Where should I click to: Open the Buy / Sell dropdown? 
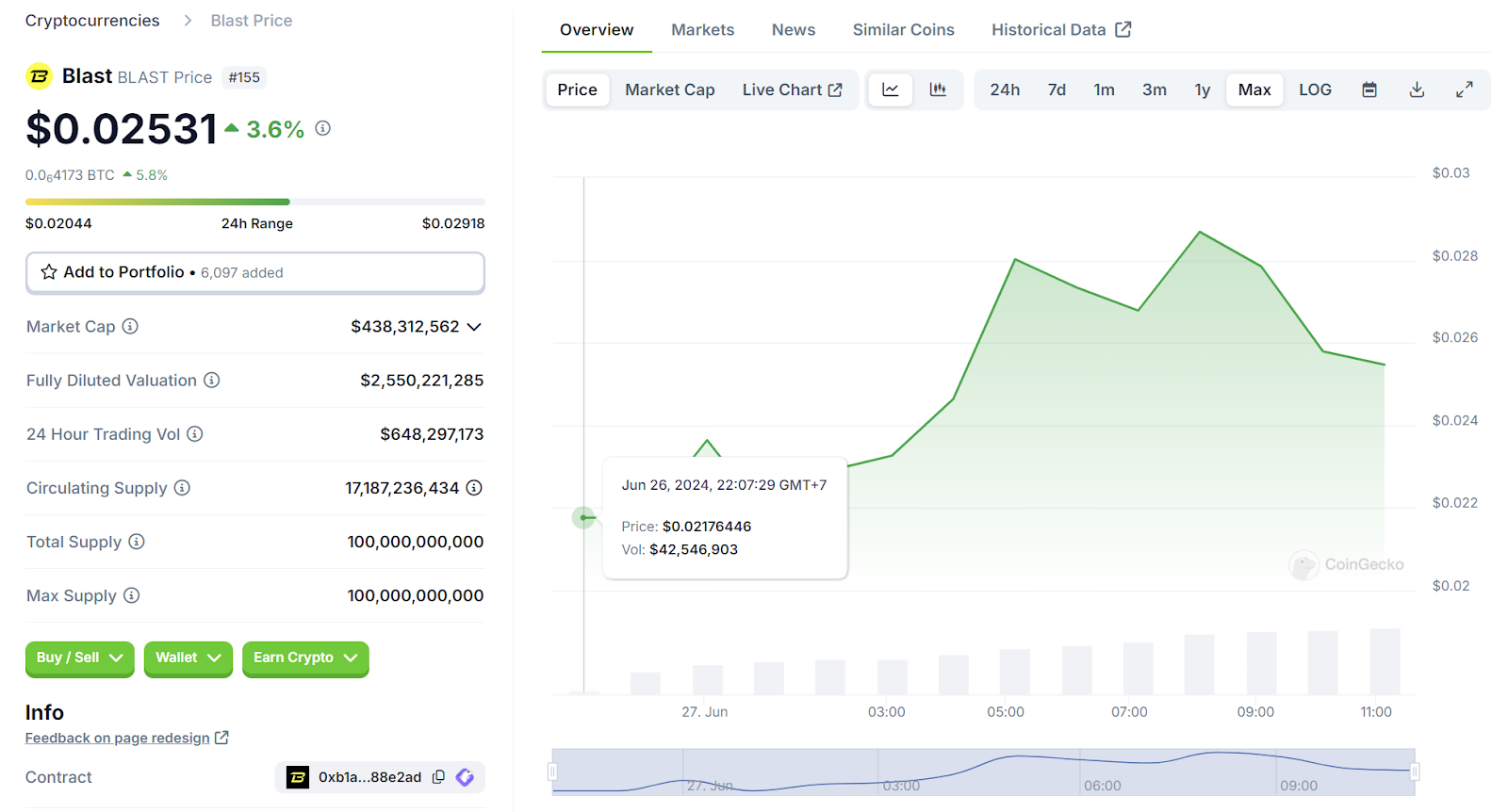(x=79, y=658)
